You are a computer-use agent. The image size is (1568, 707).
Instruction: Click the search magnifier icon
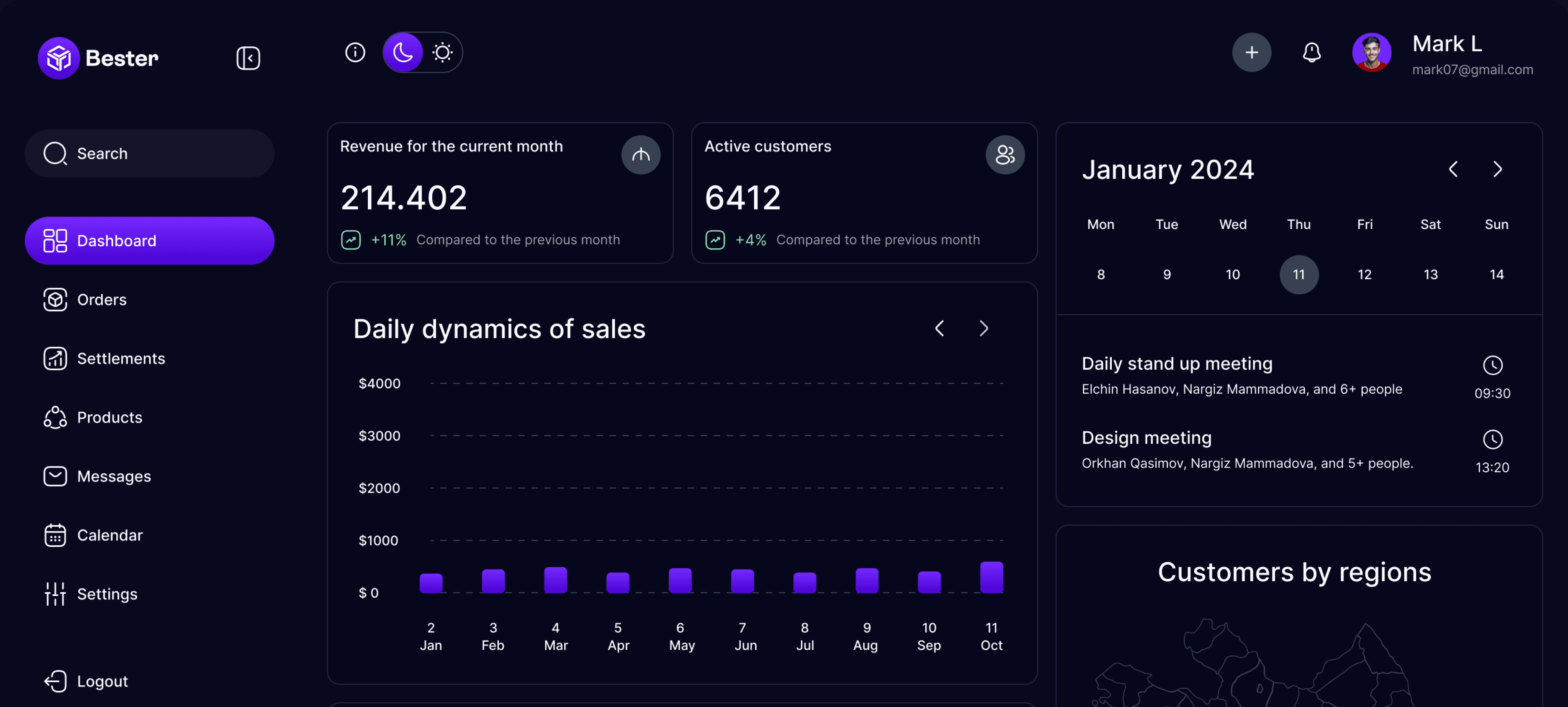tap(55, 153)
